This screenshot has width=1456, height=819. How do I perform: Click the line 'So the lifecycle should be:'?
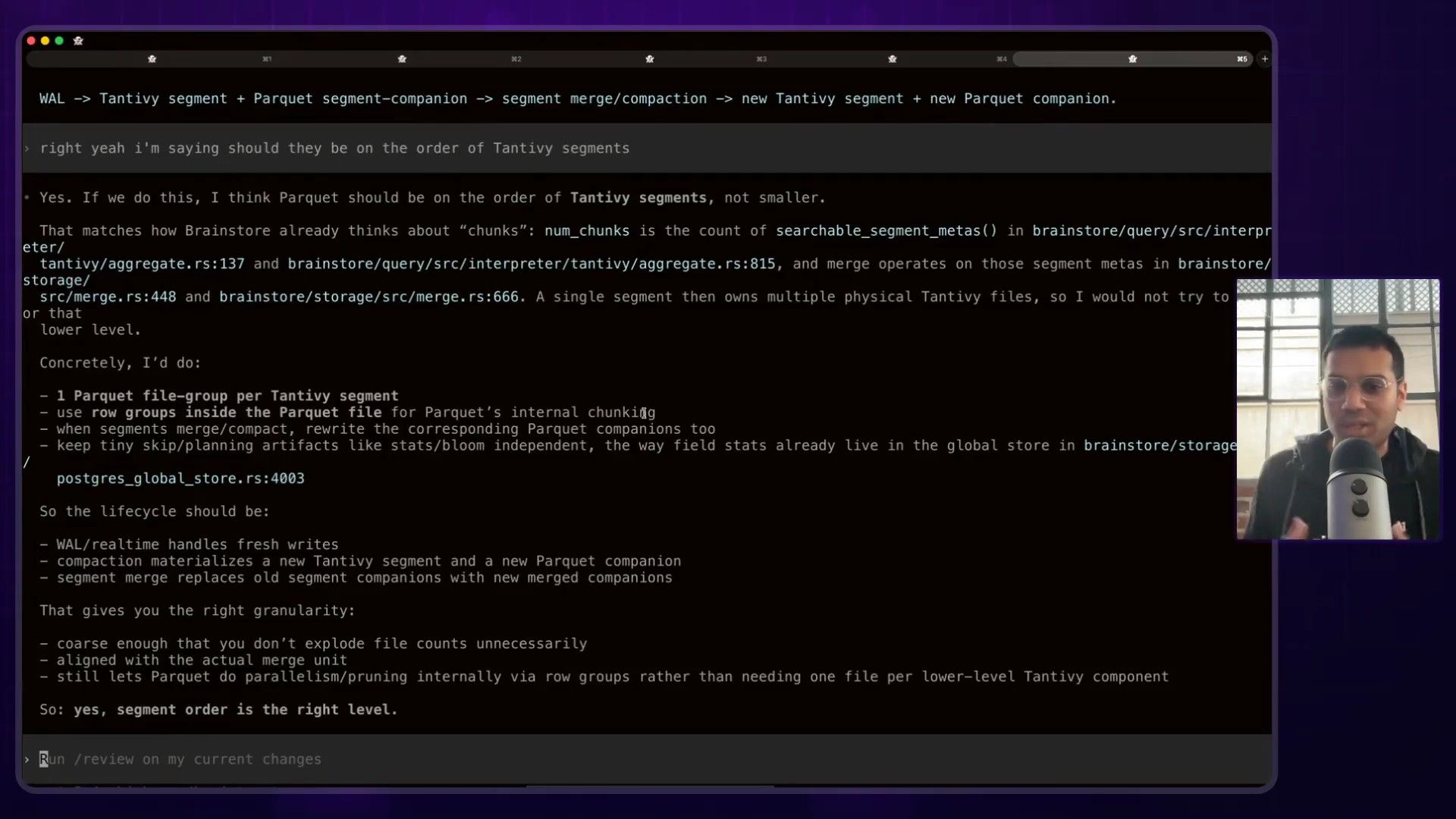tap(155, 512)
